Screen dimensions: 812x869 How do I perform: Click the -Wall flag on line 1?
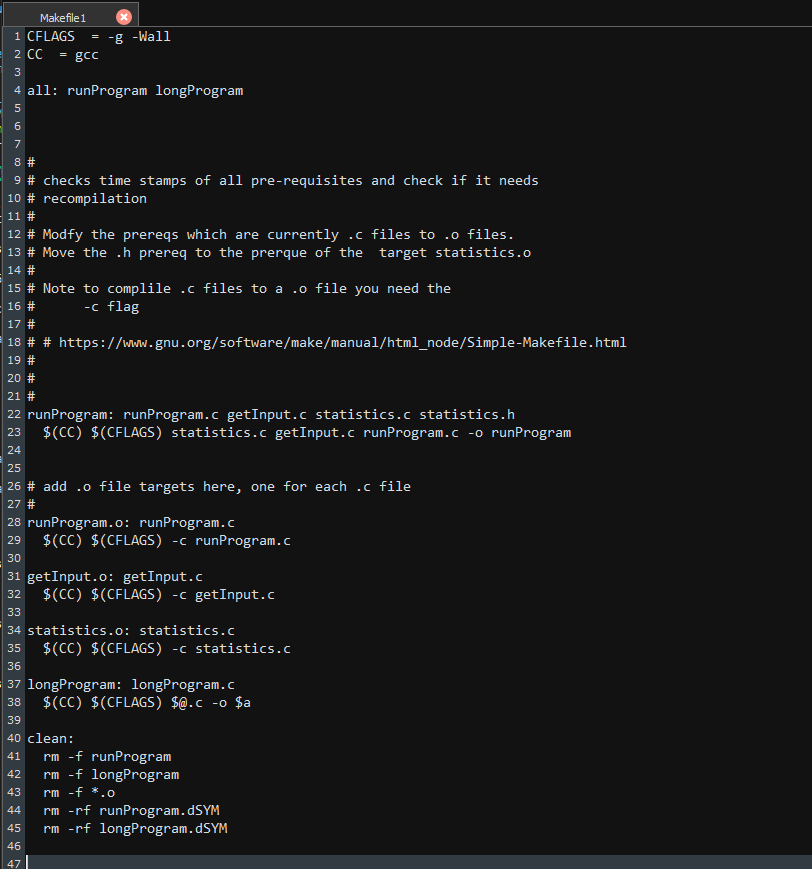[151, 36]
